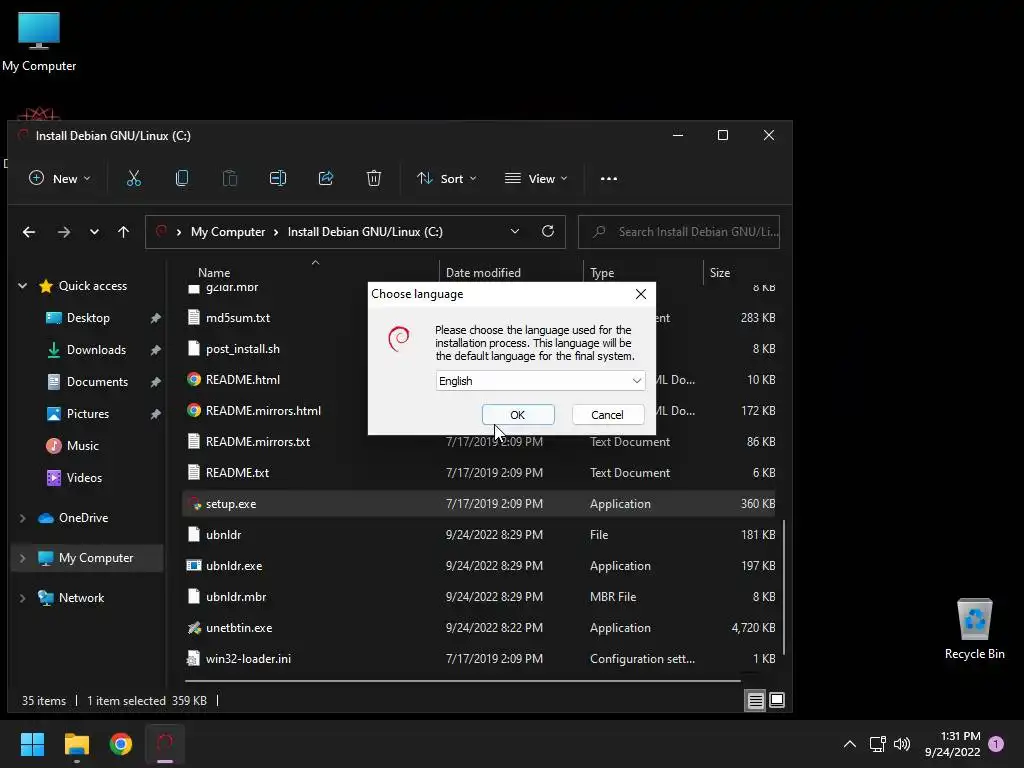Open the Windows Start menu
The image size is (1024, 768).
32,744
